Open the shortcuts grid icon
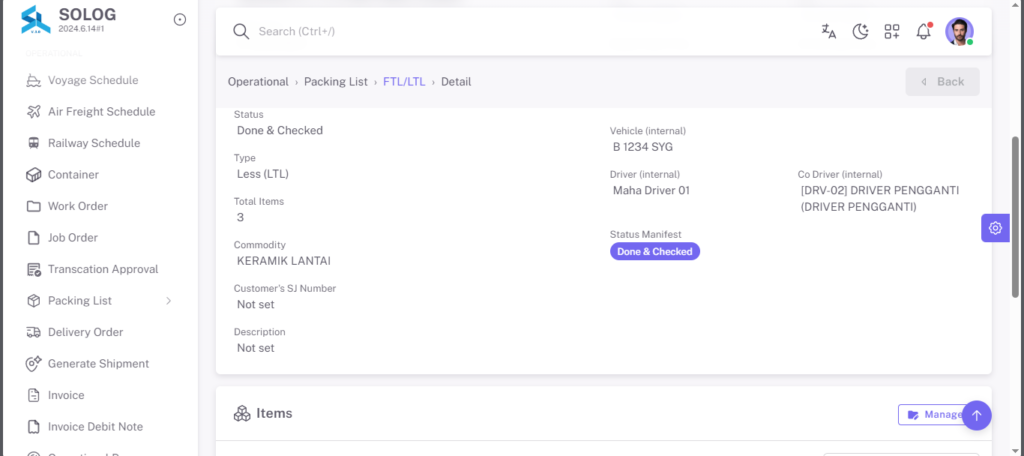 coord(892,31)
